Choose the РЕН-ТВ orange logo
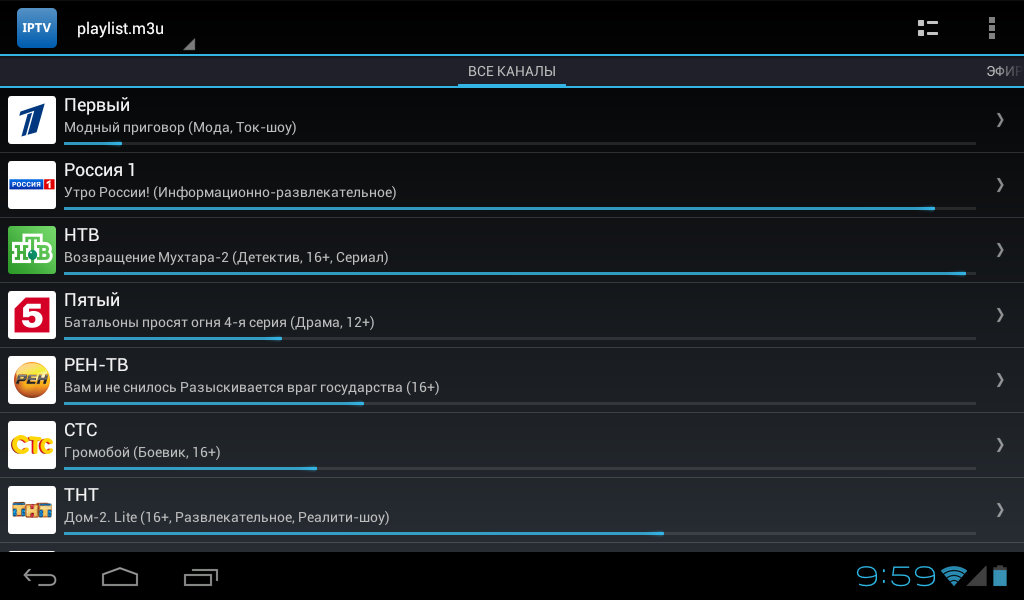Screen dimensions: 1024x600 tap(32, 380)
